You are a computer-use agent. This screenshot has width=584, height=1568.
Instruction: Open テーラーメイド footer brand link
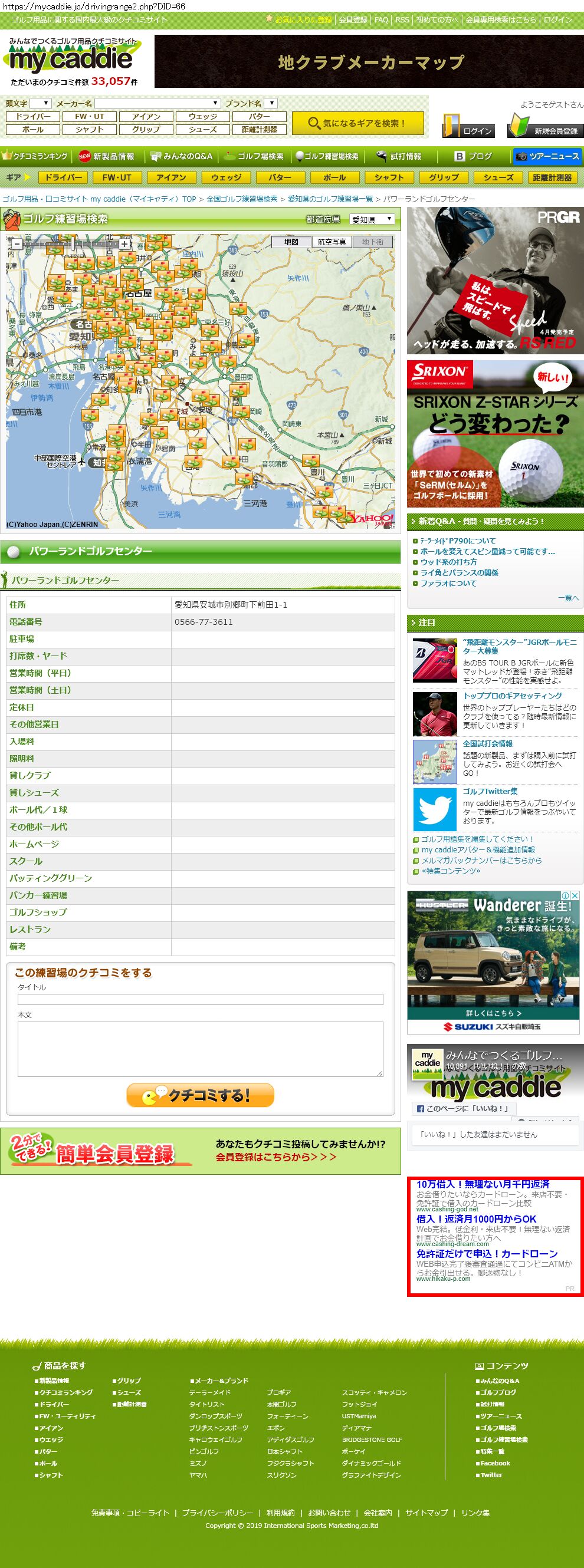pyautogui.click(x=209, y=1393)
